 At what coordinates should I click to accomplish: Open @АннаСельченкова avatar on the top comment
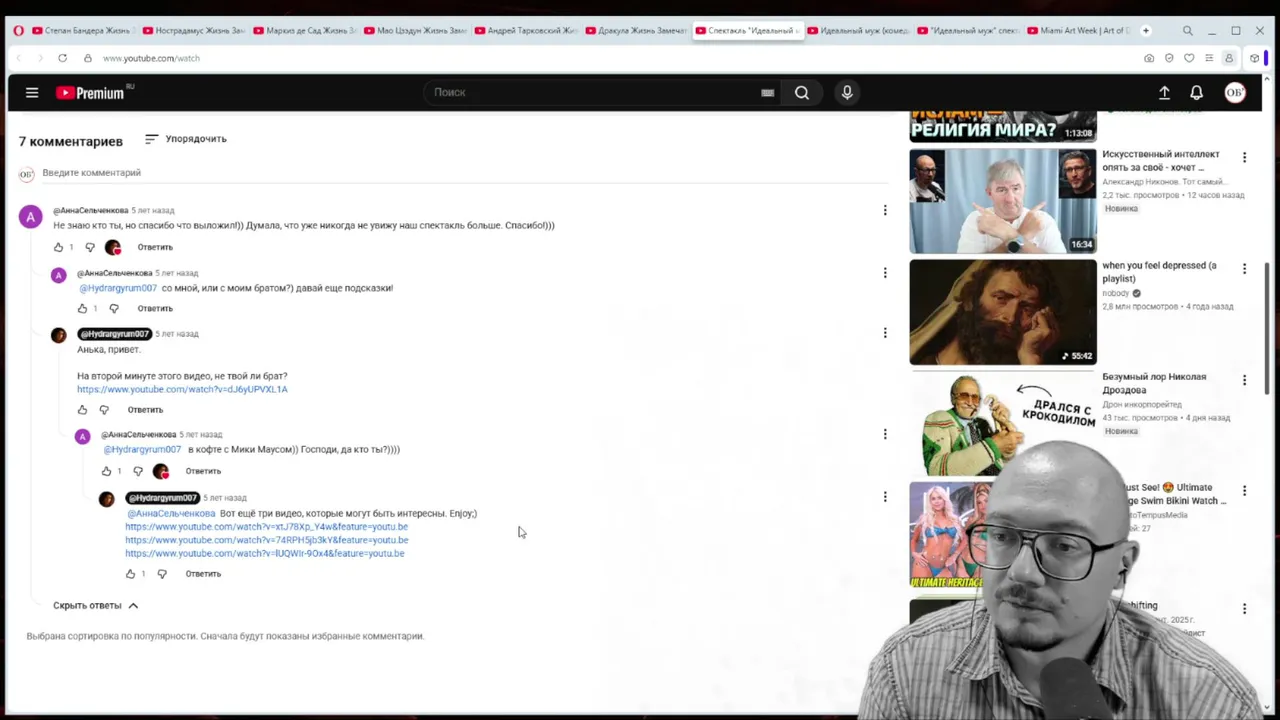pos(31,217)
